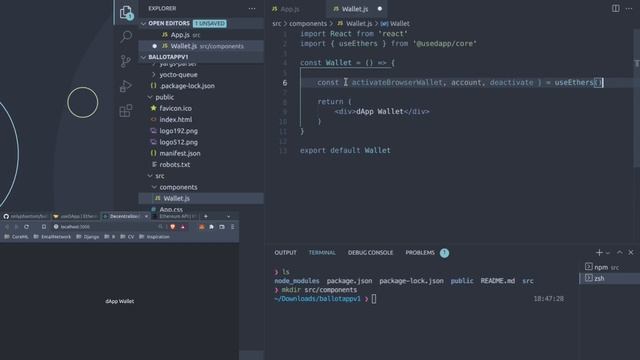Switch to the Debug Console tab

(370, 253)
